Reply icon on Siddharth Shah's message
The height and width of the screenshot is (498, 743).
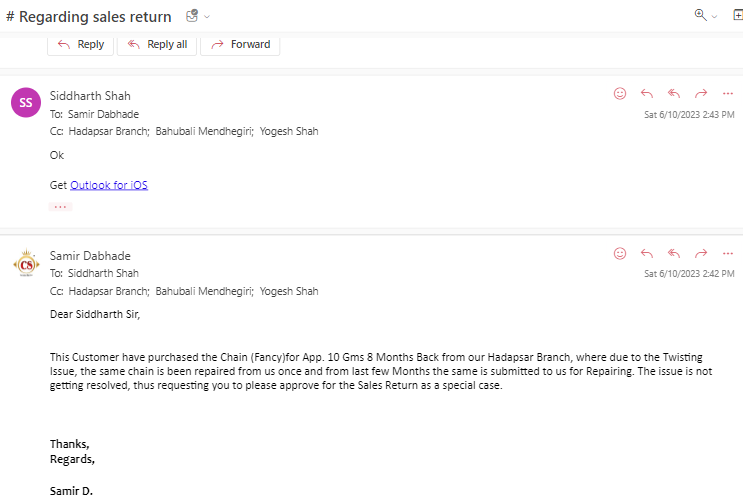(x=647, y=93)
